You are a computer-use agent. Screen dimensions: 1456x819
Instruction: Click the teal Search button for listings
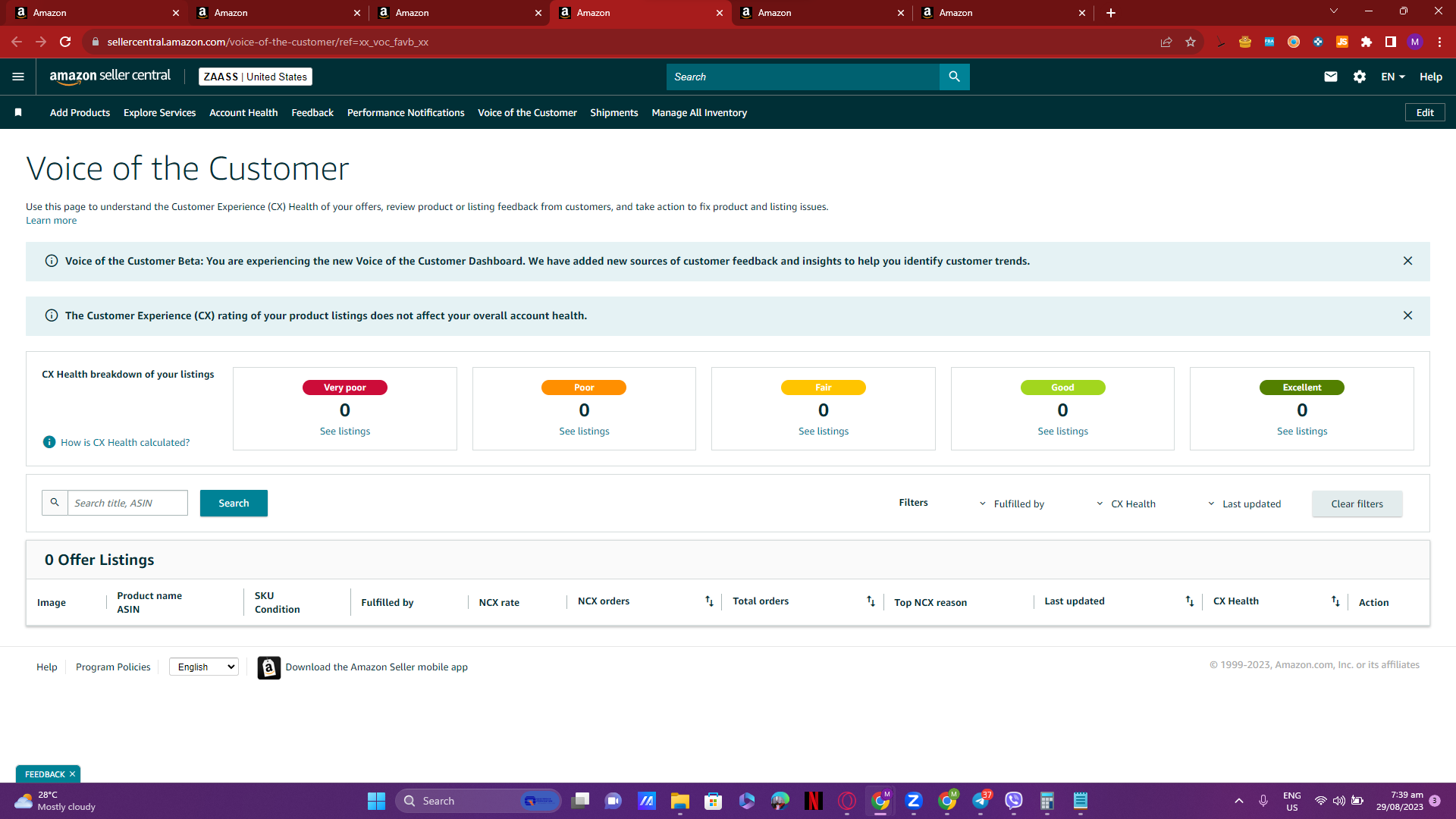[x=234, y=503]
